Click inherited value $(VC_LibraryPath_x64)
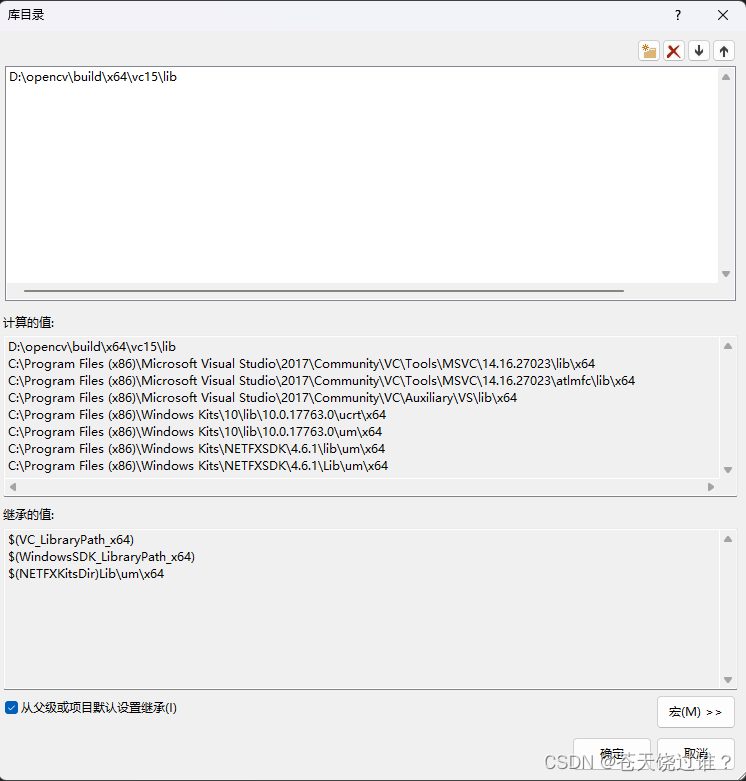The image size is (746, 781). [71, 540]
